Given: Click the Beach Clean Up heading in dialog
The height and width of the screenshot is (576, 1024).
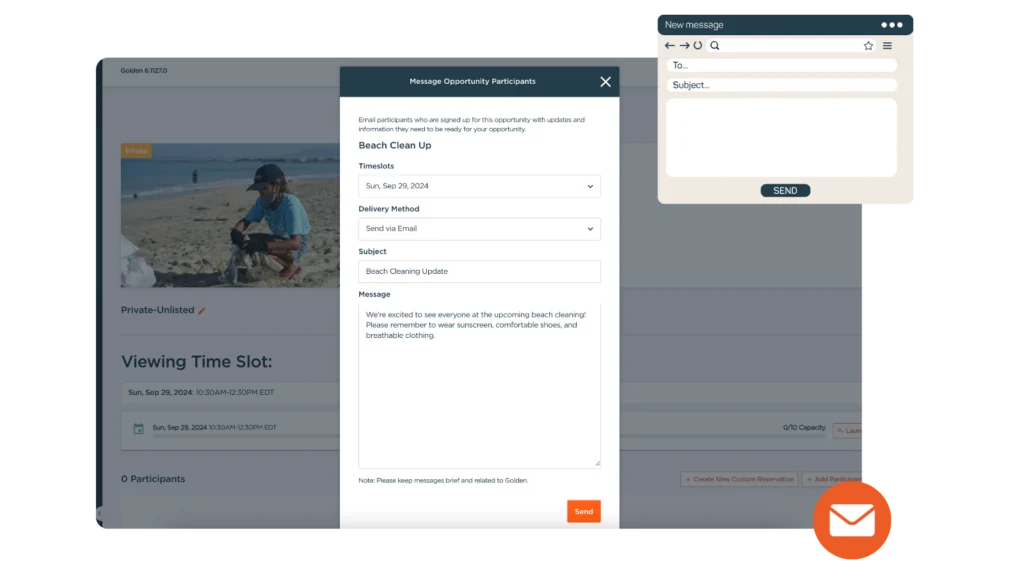Looking at the screenshot, I should [394, 146].
